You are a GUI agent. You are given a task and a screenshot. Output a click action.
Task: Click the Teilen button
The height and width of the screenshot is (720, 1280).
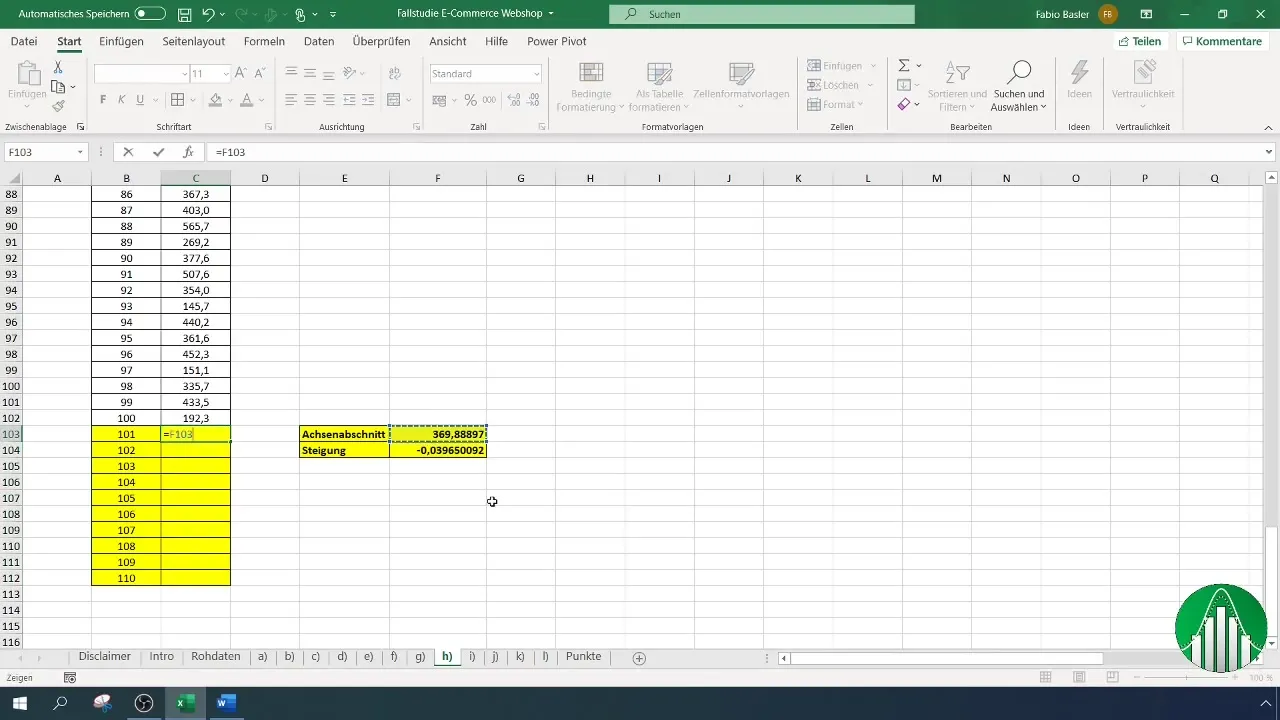[1140, 41]
